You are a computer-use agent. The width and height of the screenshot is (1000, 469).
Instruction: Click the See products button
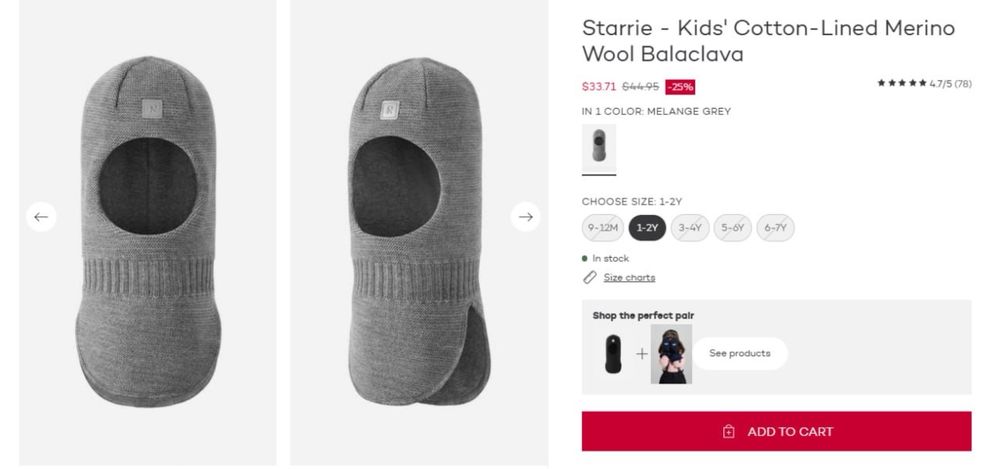click(740, 354)
